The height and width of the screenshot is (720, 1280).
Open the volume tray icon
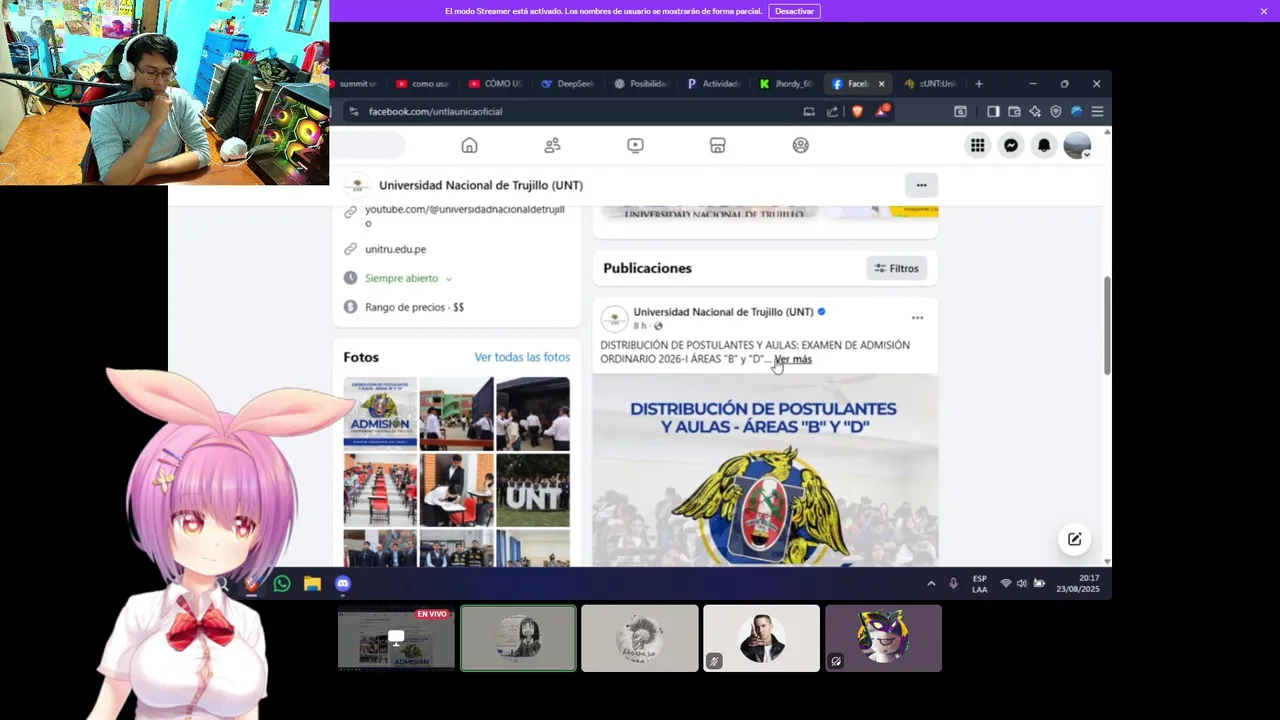[x=1022, y=583]
